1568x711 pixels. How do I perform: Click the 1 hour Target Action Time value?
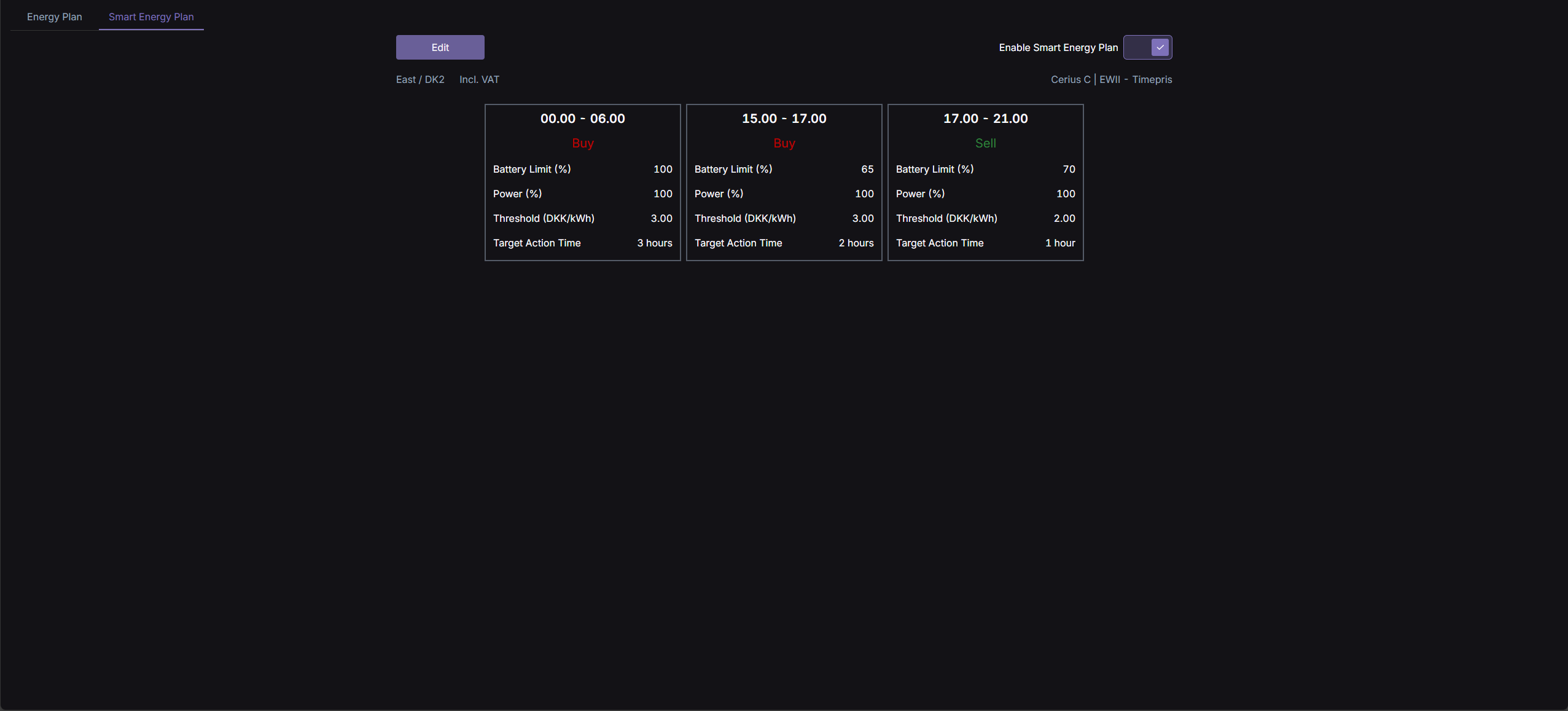[x=1059, y=243]
